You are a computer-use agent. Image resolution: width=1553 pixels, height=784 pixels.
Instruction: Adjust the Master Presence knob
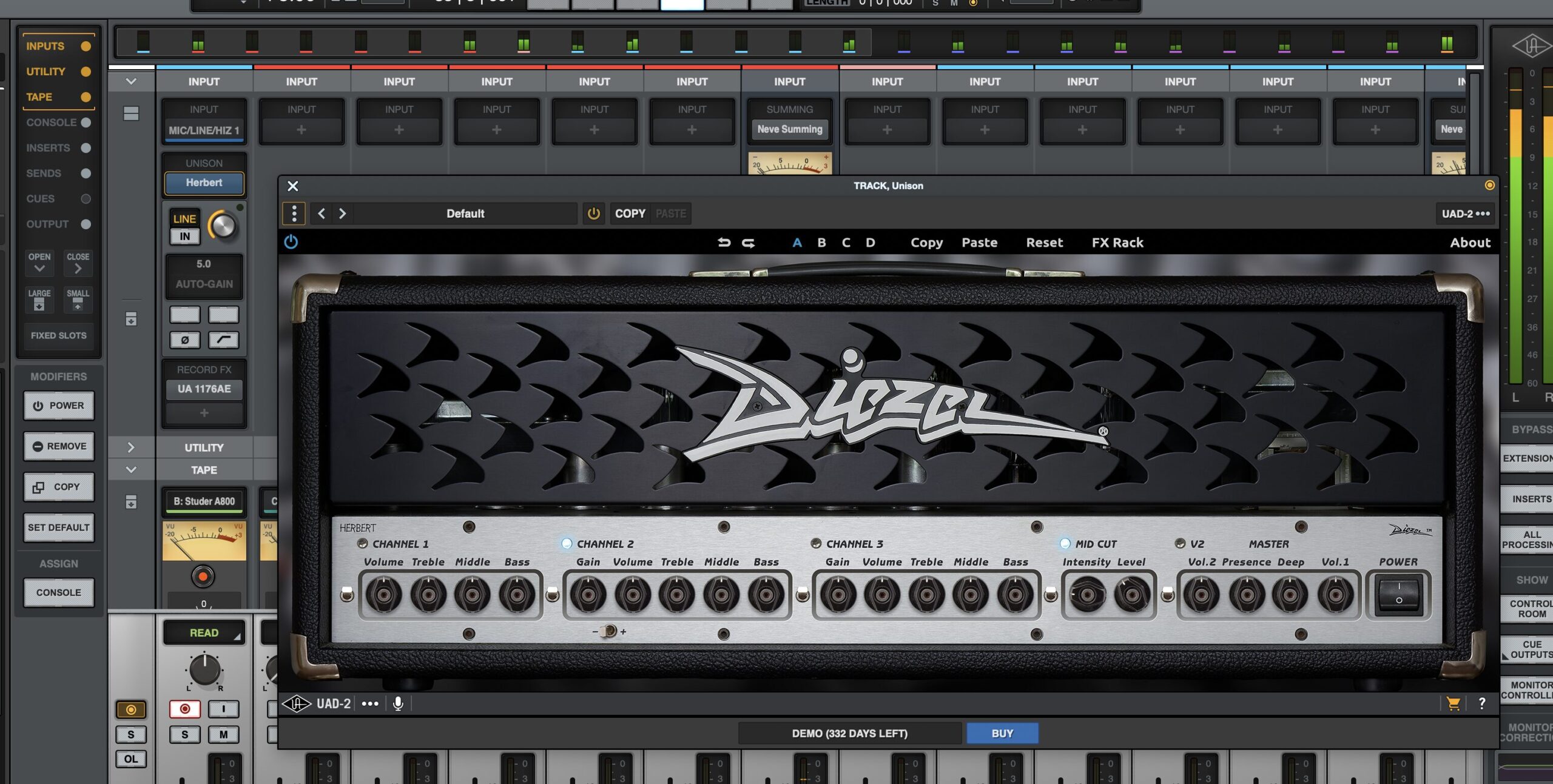click(x=1246, y=595)
